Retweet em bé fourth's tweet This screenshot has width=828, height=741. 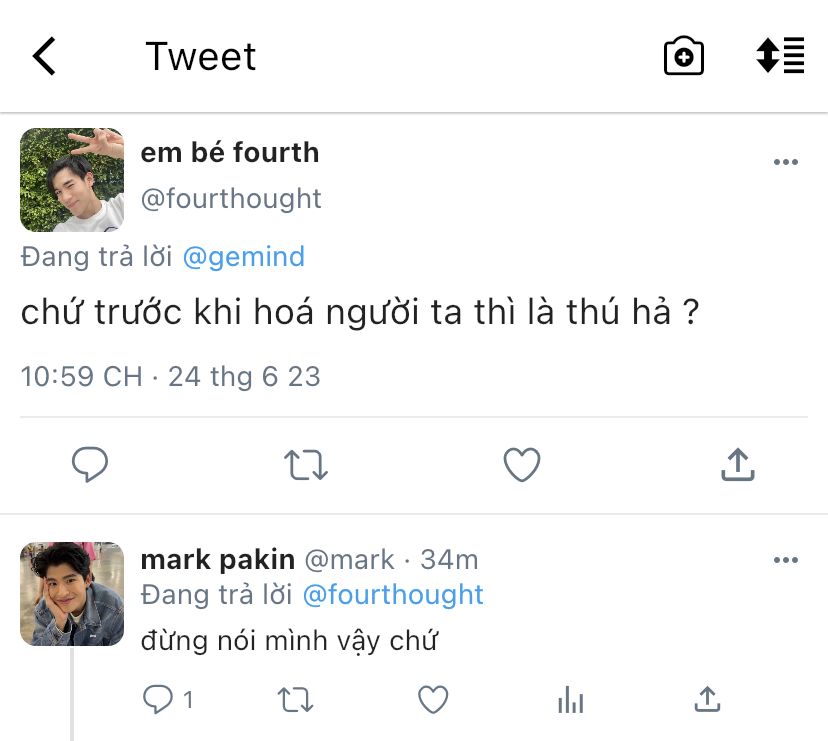[305, 464]
